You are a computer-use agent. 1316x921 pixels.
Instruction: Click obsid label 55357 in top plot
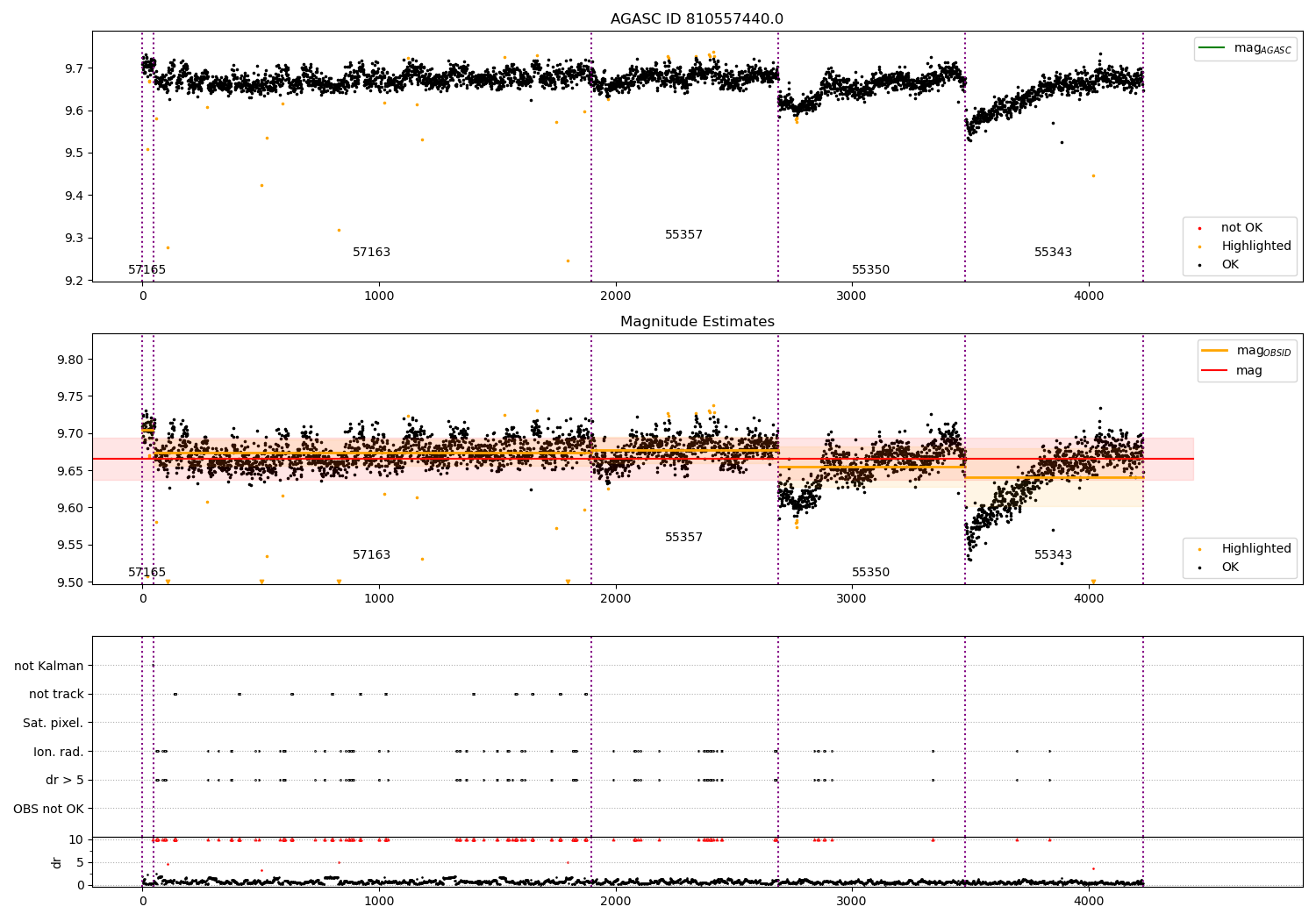pos(683,235)
